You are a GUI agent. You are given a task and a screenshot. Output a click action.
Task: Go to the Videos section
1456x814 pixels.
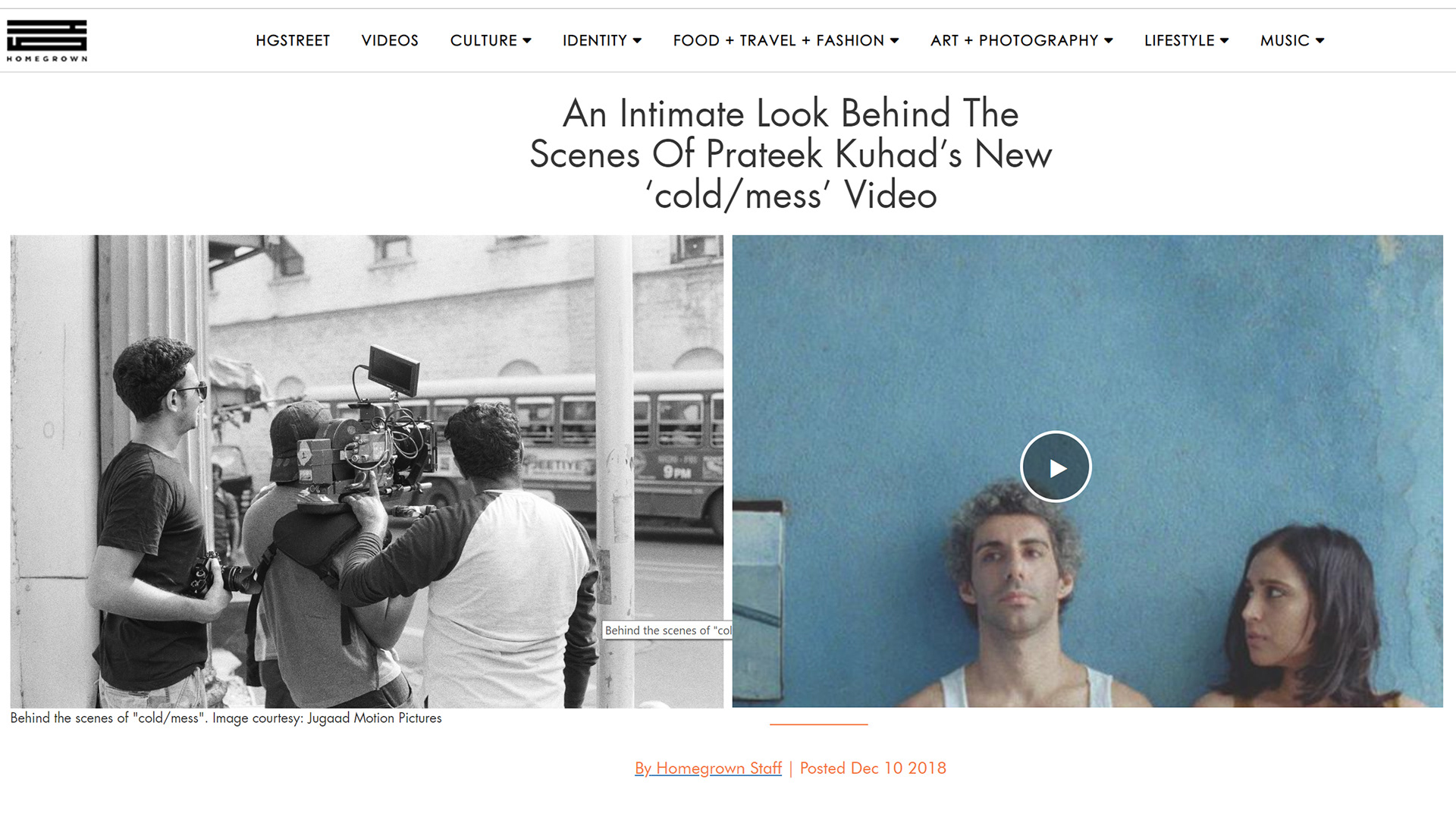point(390,41)
